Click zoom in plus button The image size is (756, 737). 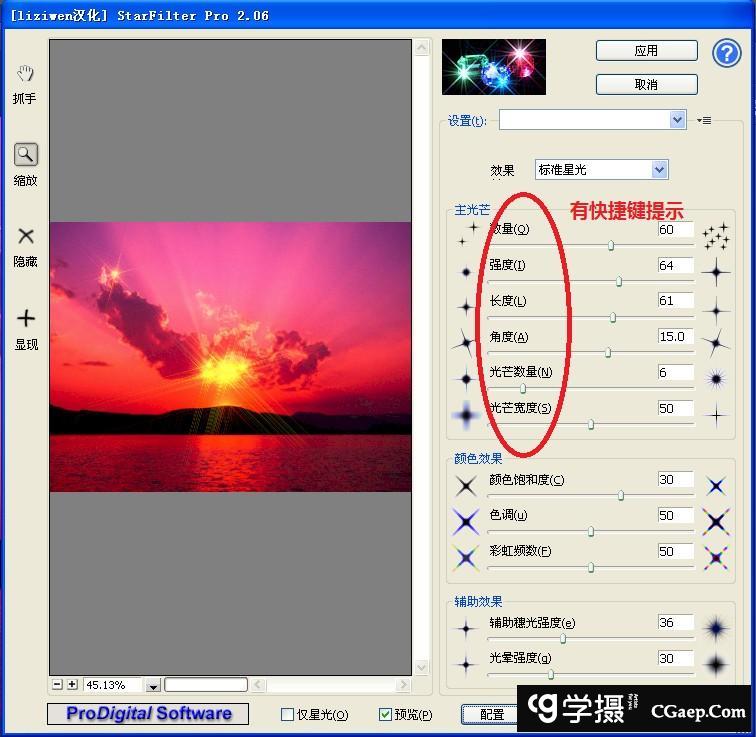[x=72, y=684]
